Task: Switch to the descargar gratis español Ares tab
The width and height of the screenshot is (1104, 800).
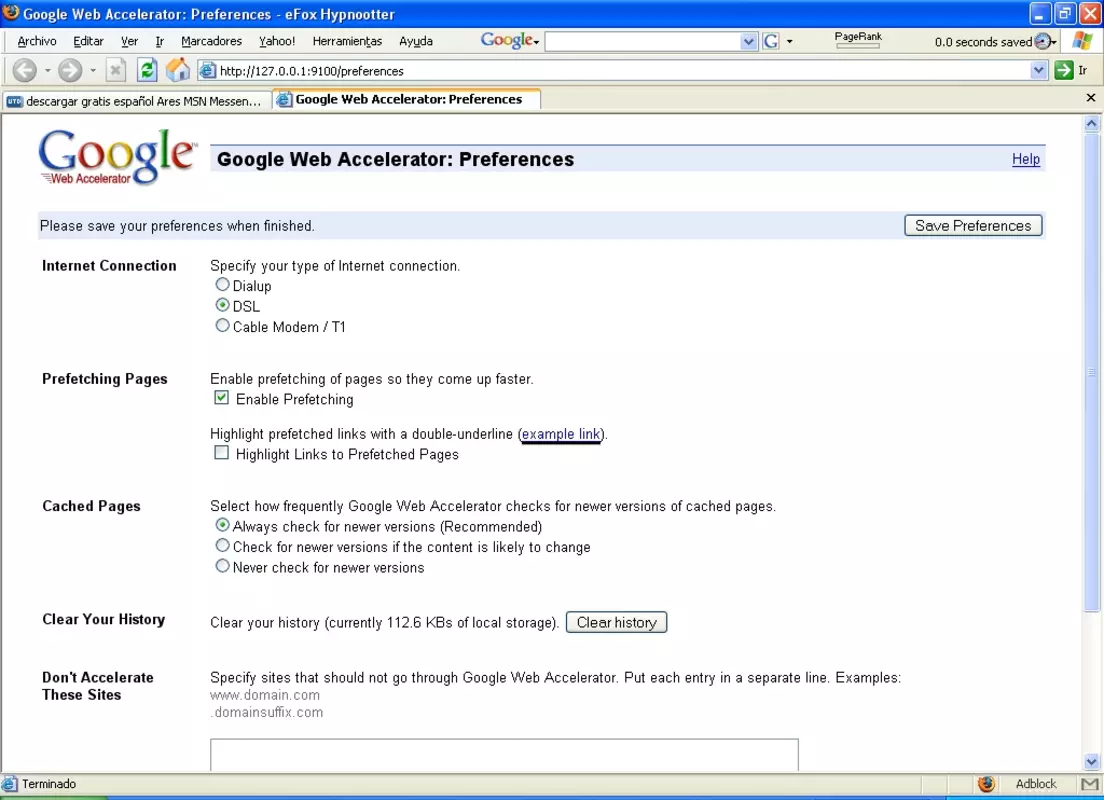Action: [x=137, y=101]
